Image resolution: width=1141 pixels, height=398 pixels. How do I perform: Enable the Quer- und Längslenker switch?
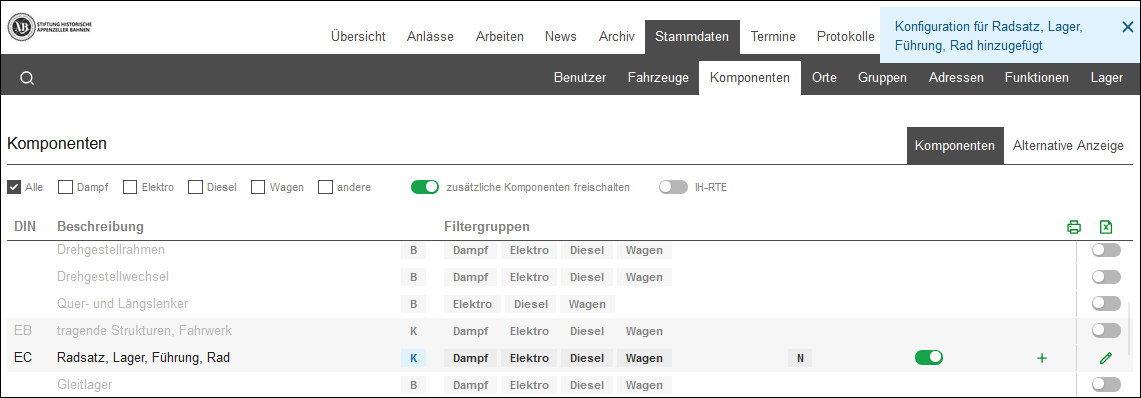[x=1106, y=303]
